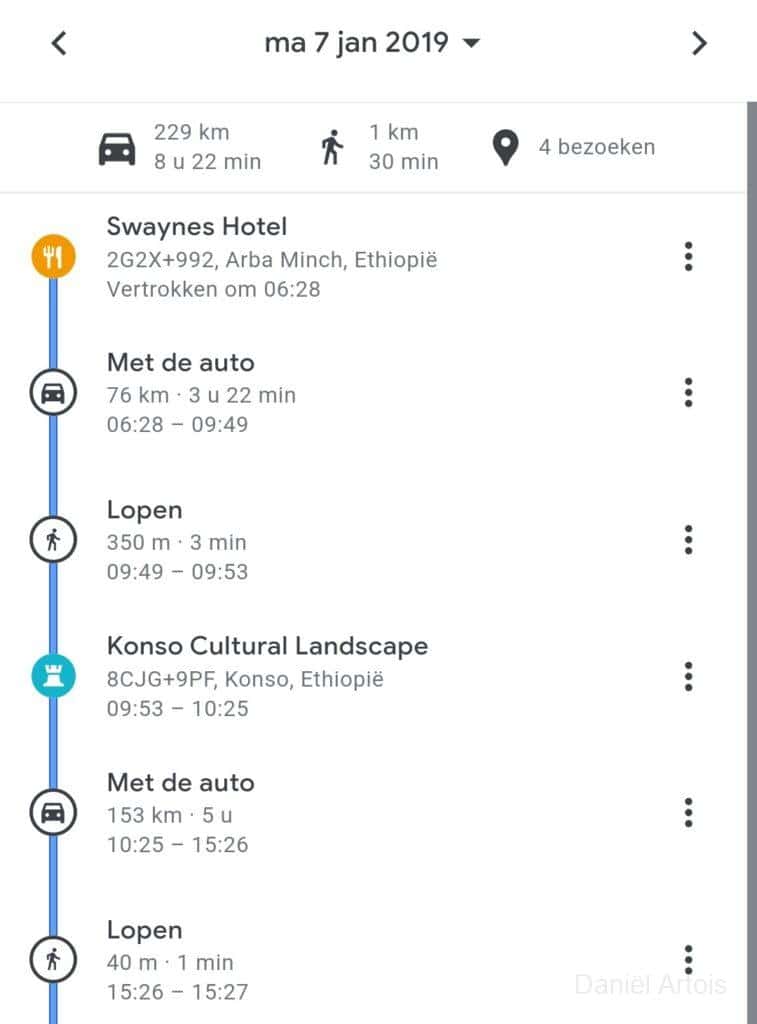Open more options for 153 km drive
757x1024 pixels.
(x=688, y=812)
